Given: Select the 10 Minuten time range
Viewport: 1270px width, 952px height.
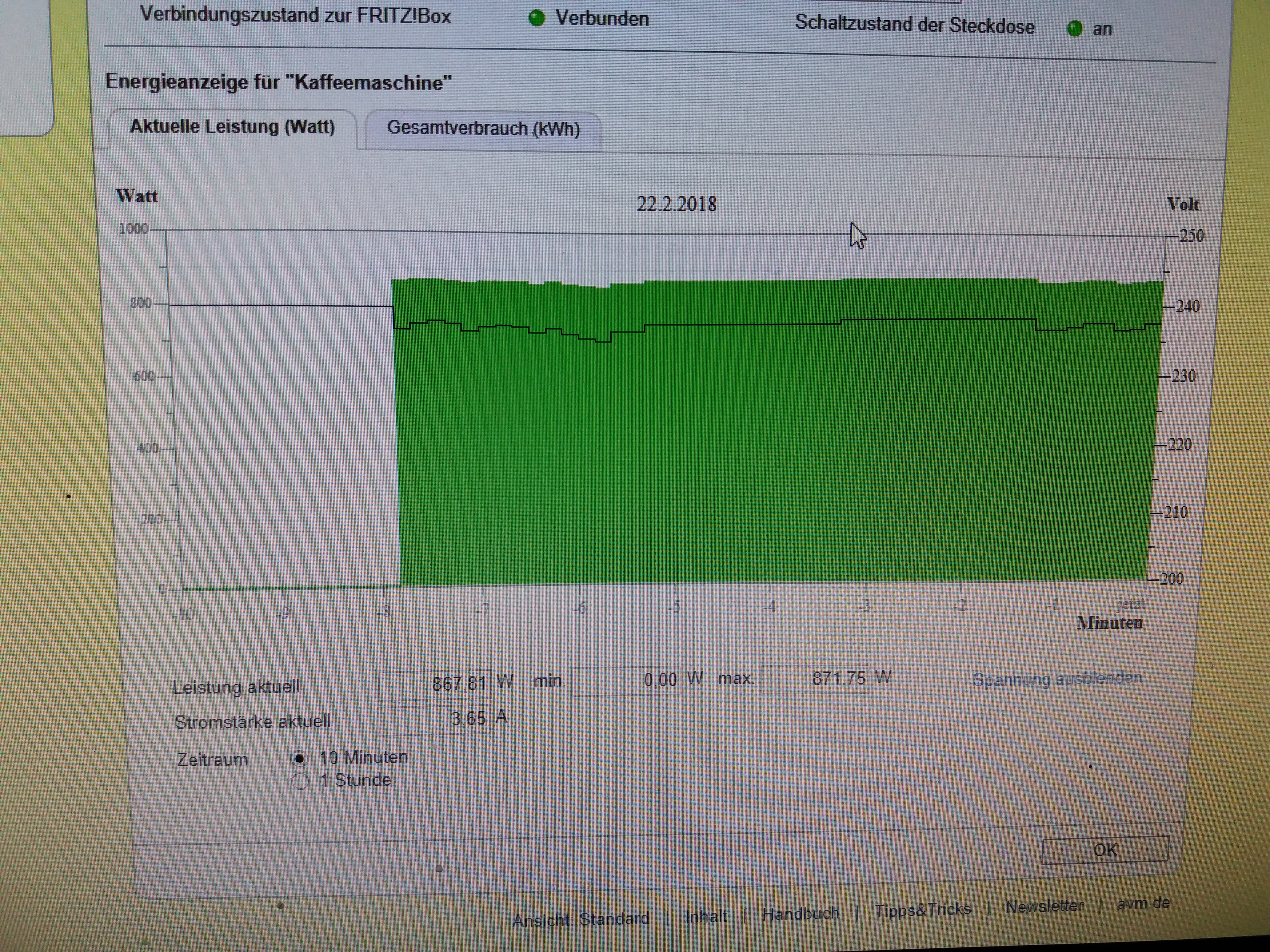Looking at the screenshot, I should click(x=299, y=759).
